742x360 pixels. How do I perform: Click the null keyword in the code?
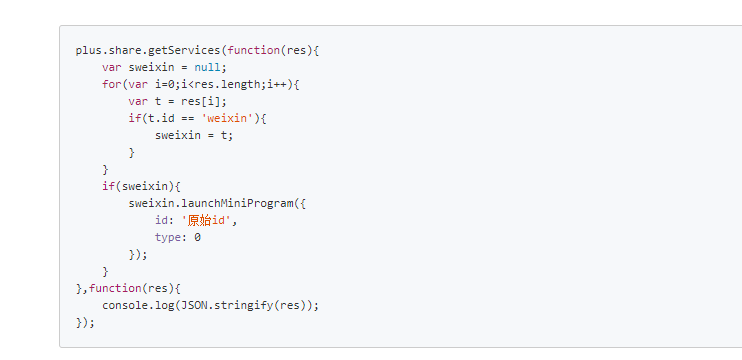(x=207, y=67)
